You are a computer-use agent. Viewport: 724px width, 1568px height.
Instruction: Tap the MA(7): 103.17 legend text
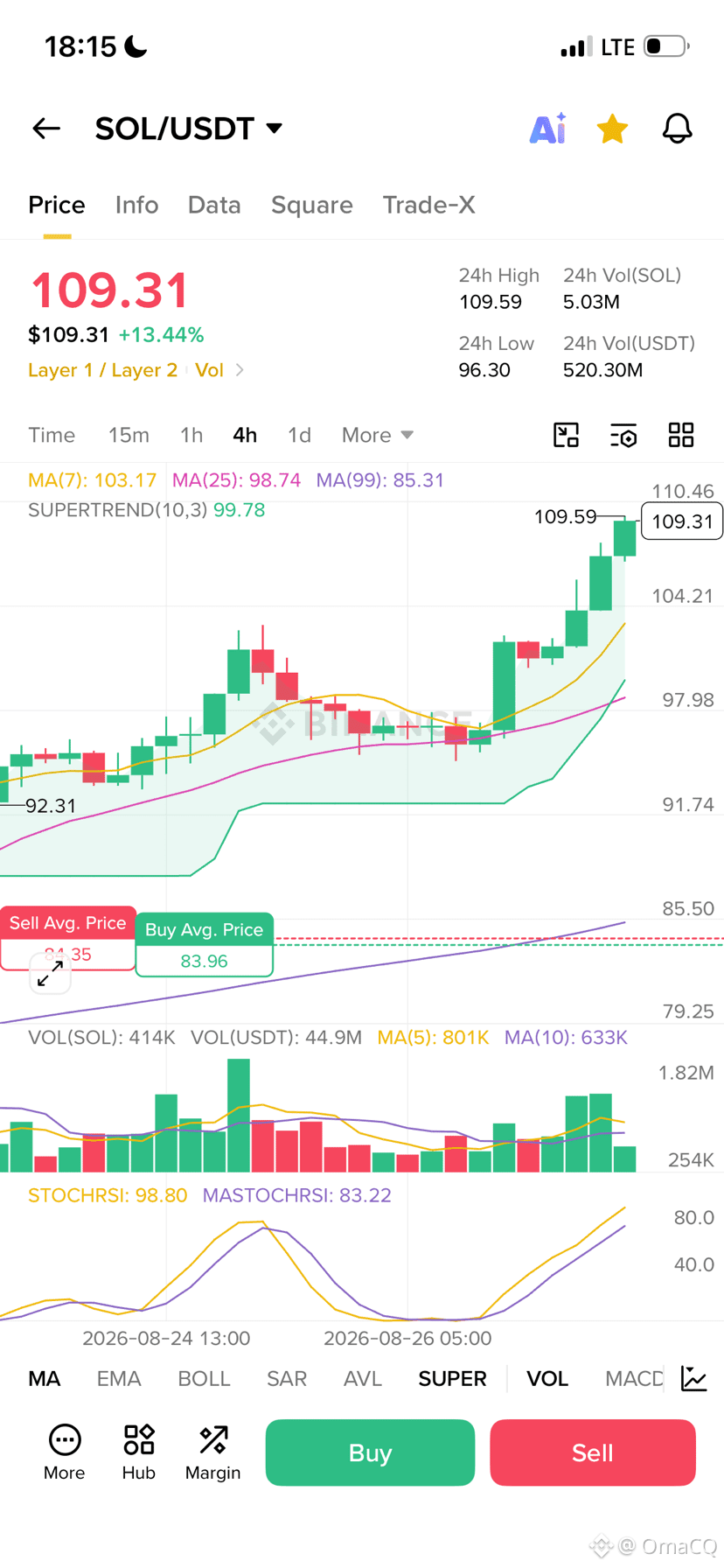pyautogui.click(x=93, y=480)
